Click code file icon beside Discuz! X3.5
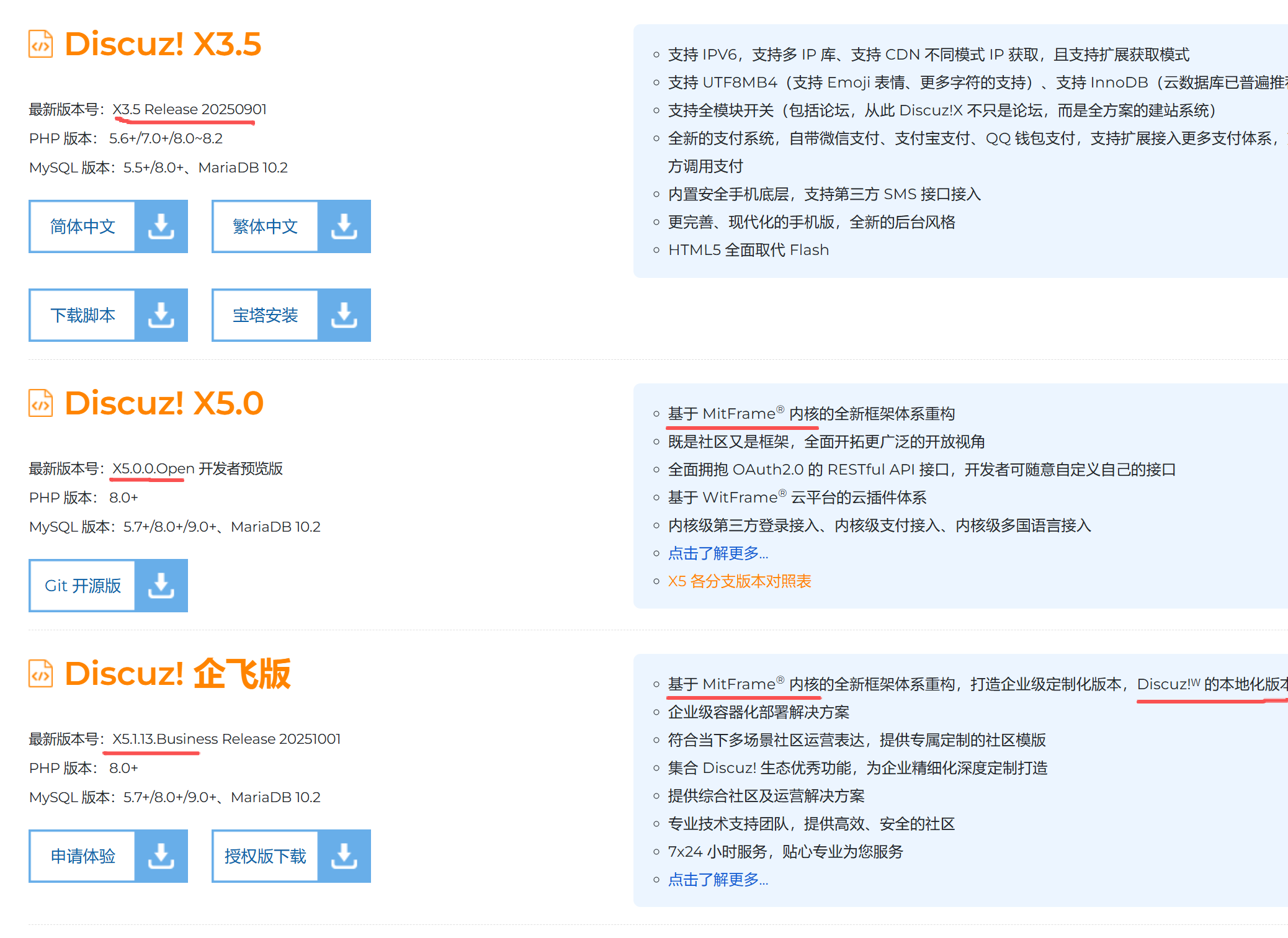Screen dimensions: 1288x938 41,44
